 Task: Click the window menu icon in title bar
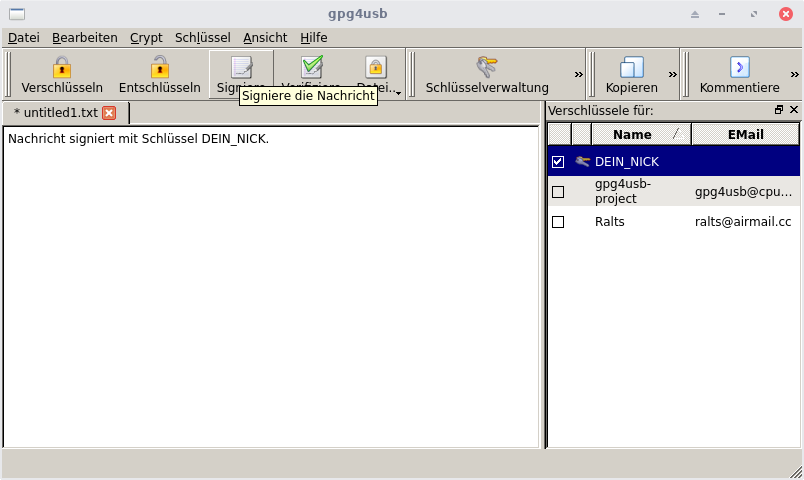coord(17,14)
